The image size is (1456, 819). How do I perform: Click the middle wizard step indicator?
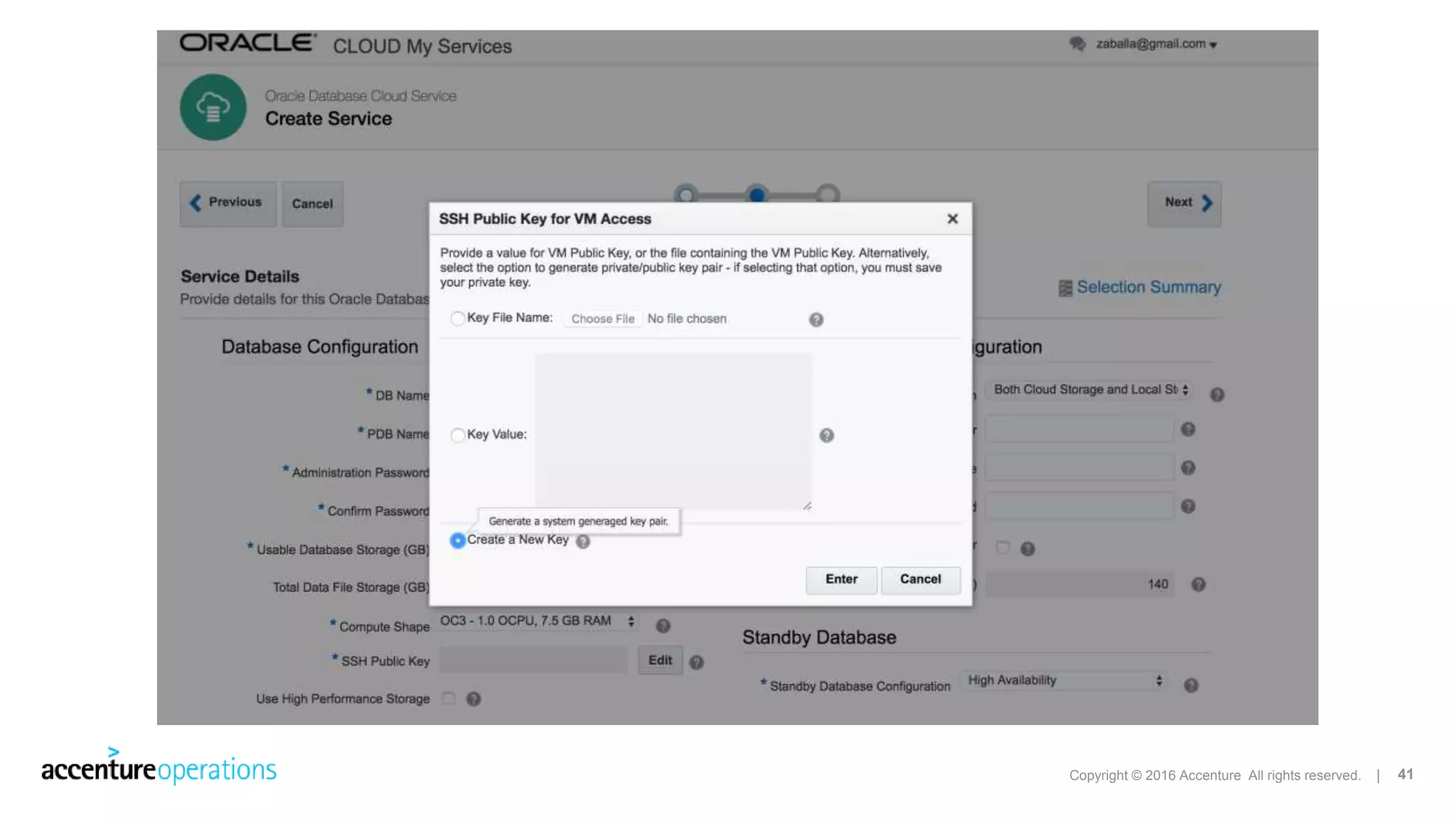(x=757, y=194)
